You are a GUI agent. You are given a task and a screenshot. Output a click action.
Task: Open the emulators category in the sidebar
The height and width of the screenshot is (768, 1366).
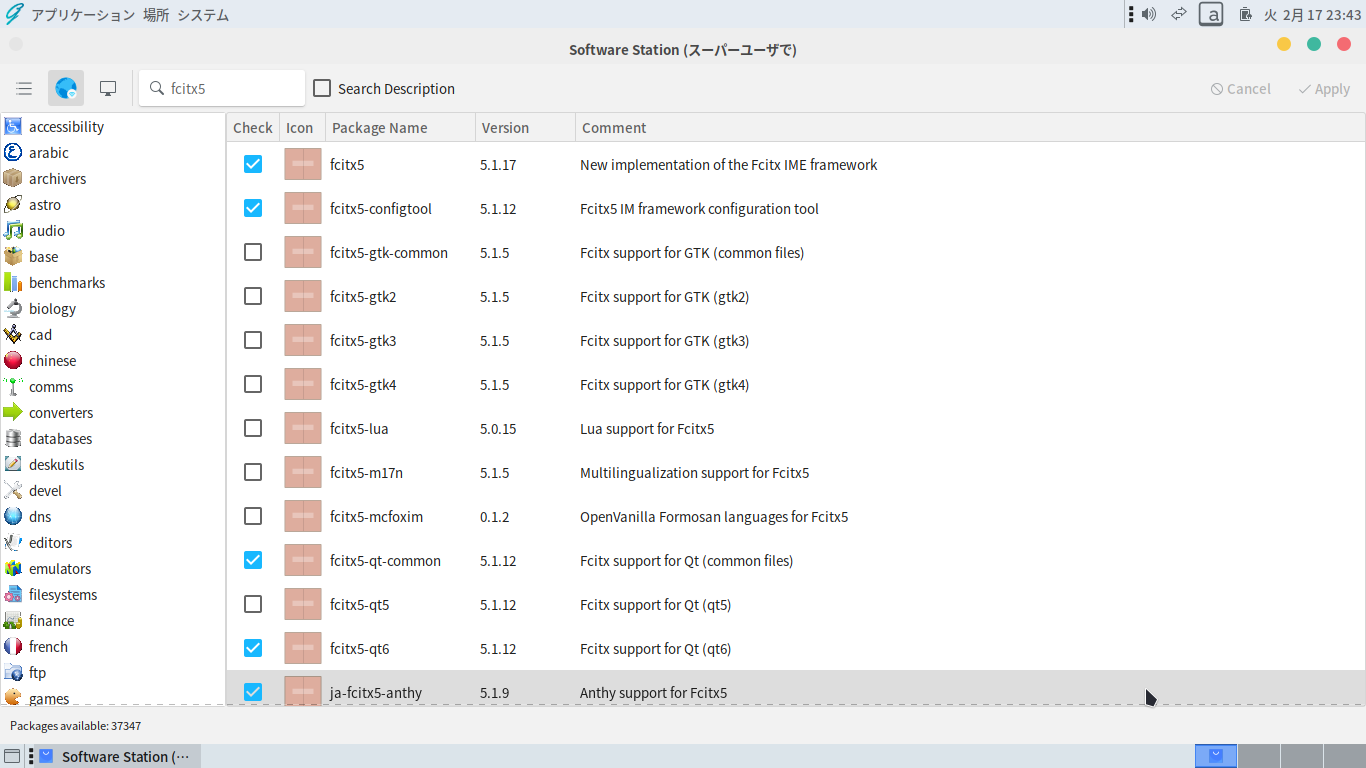(x=59, y=569)
